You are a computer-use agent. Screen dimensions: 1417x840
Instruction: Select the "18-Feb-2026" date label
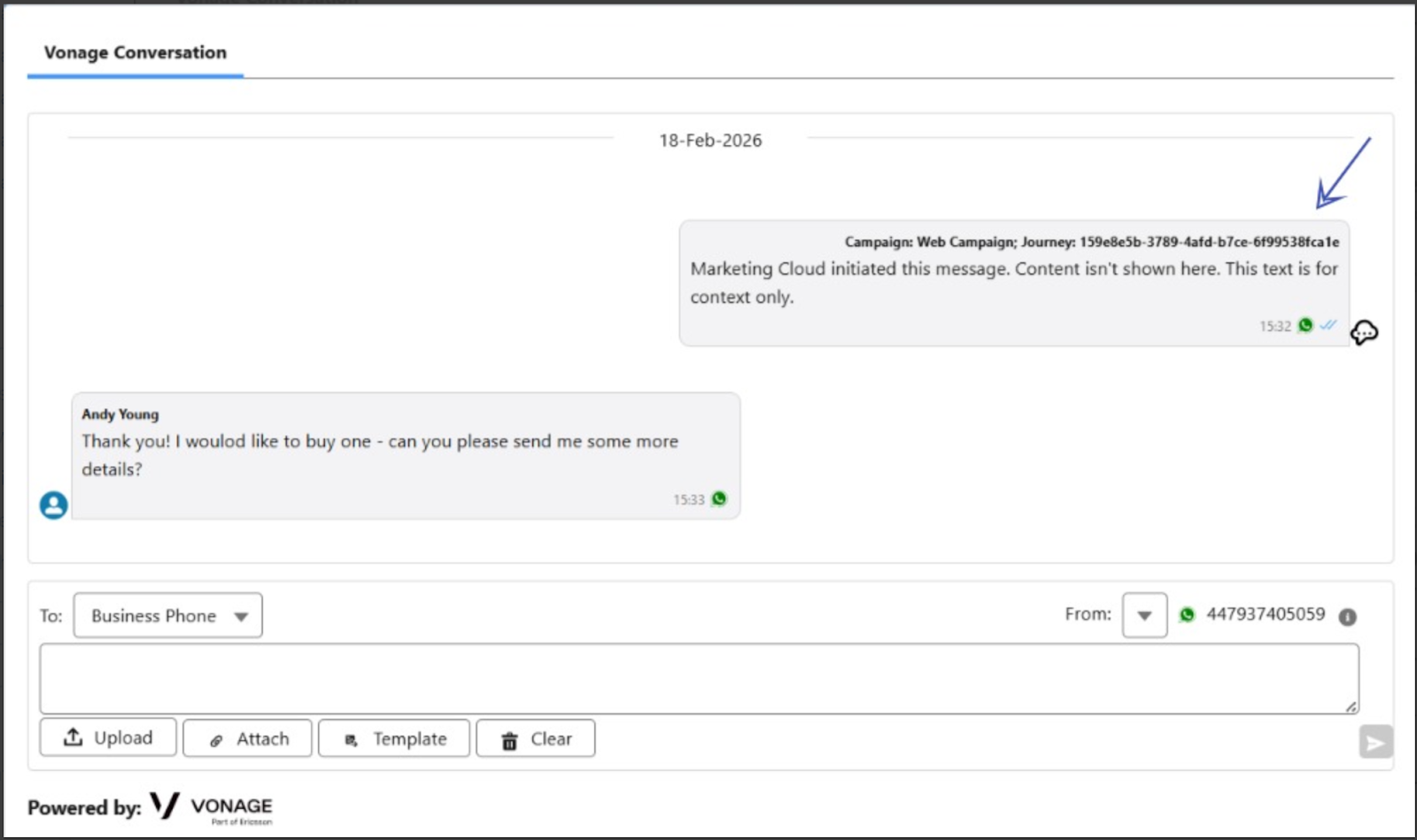[x=710, y=140]
